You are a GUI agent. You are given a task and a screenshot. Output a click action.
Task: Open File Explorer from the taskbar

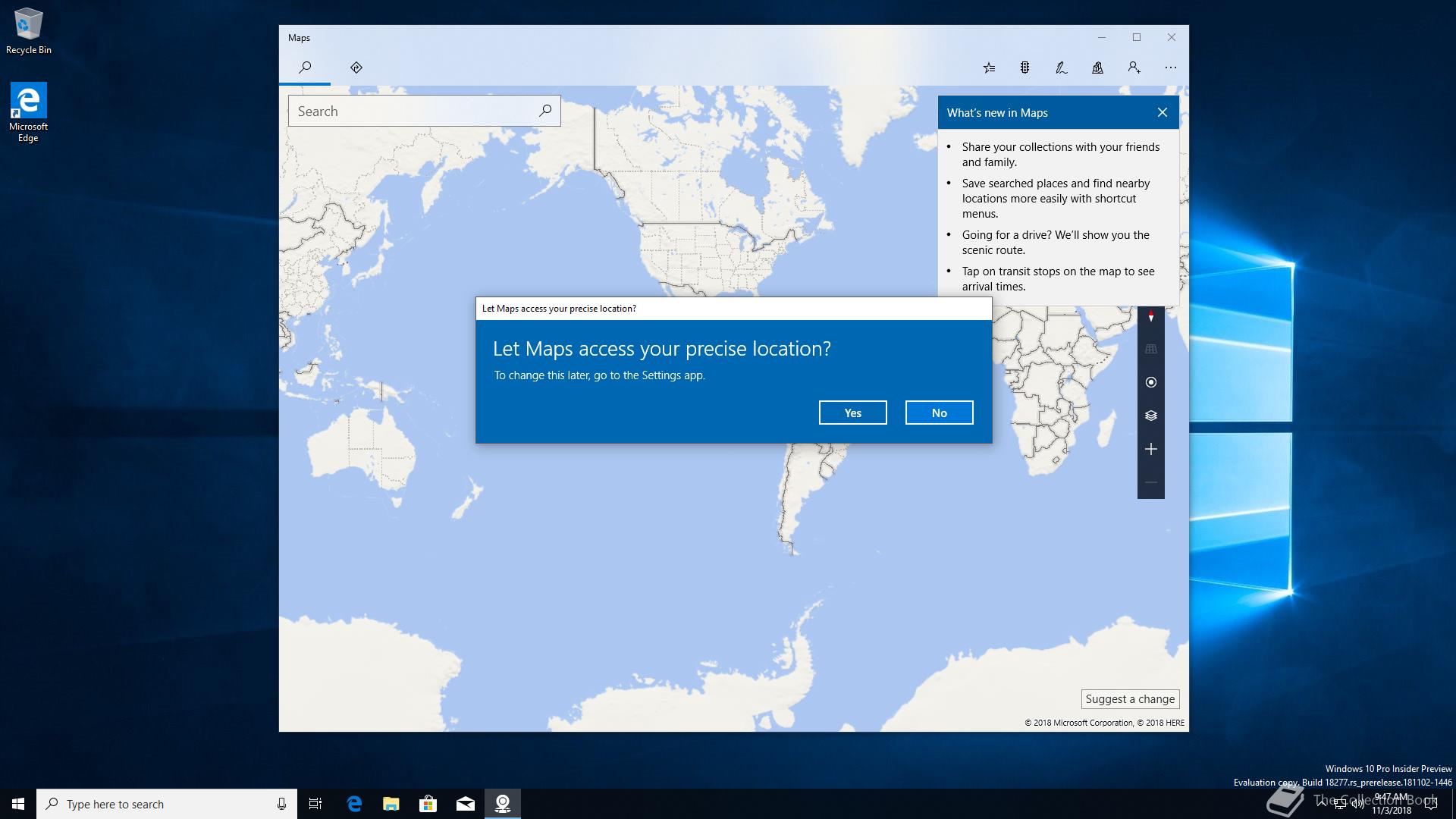(x=391, y=804)
